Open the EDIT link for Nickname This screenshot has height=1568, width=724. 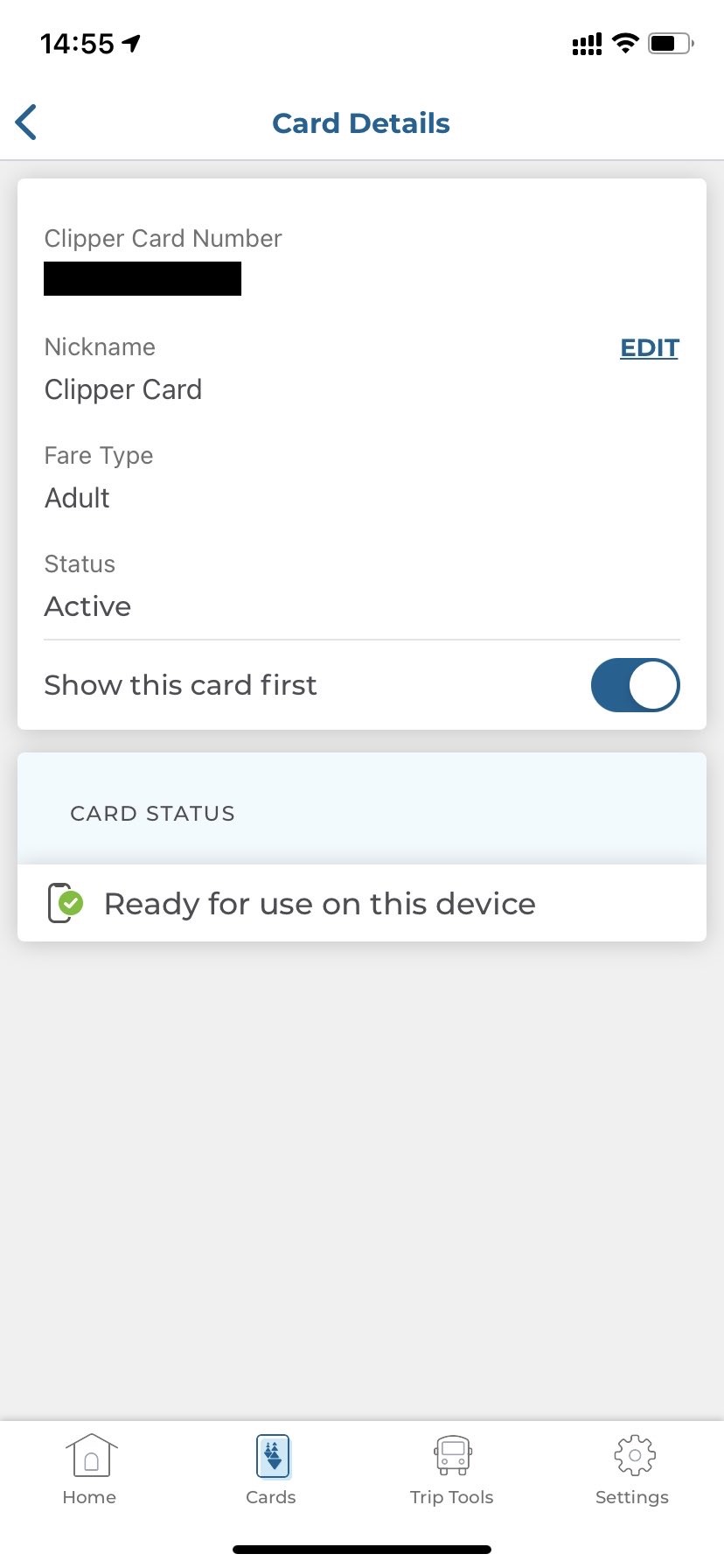click(649, 347)
